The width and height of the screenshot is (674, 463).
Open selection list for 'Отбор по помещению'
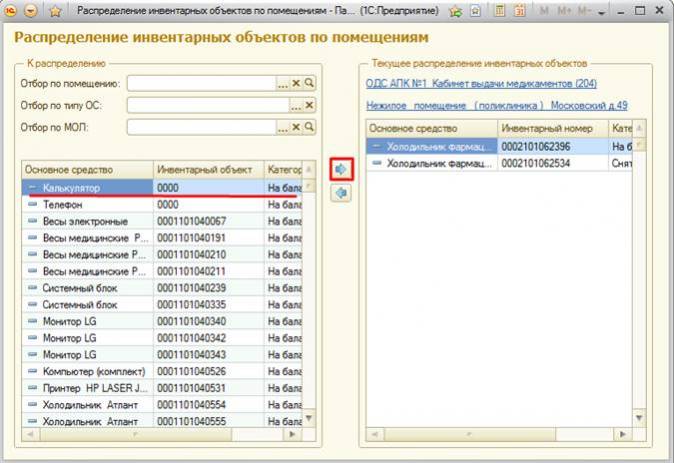(x=283, y=83)
